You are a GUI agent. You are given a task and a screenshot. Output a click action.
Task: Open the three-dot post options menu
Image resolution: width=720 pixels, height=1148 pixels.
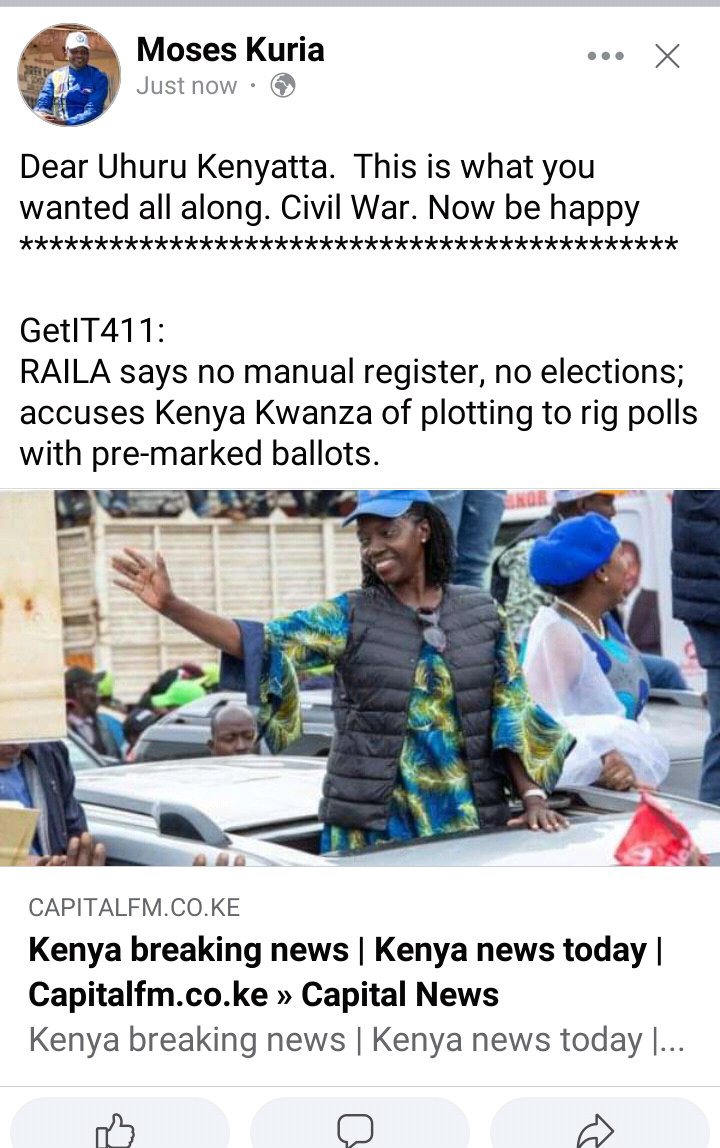606,56
